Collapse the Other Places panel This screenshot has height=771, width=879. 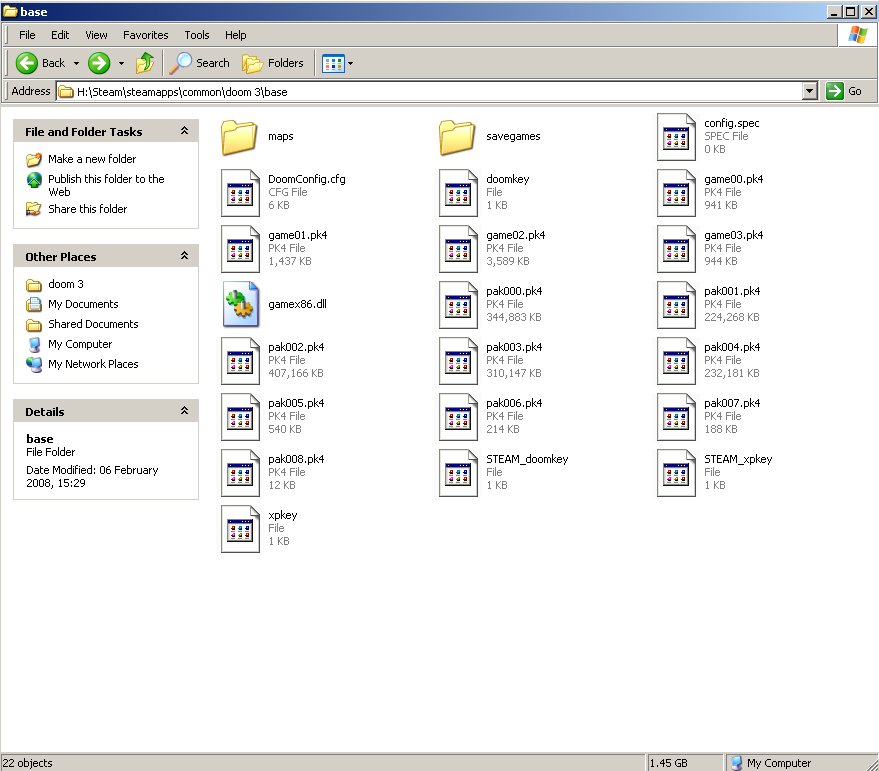(184, 256)
